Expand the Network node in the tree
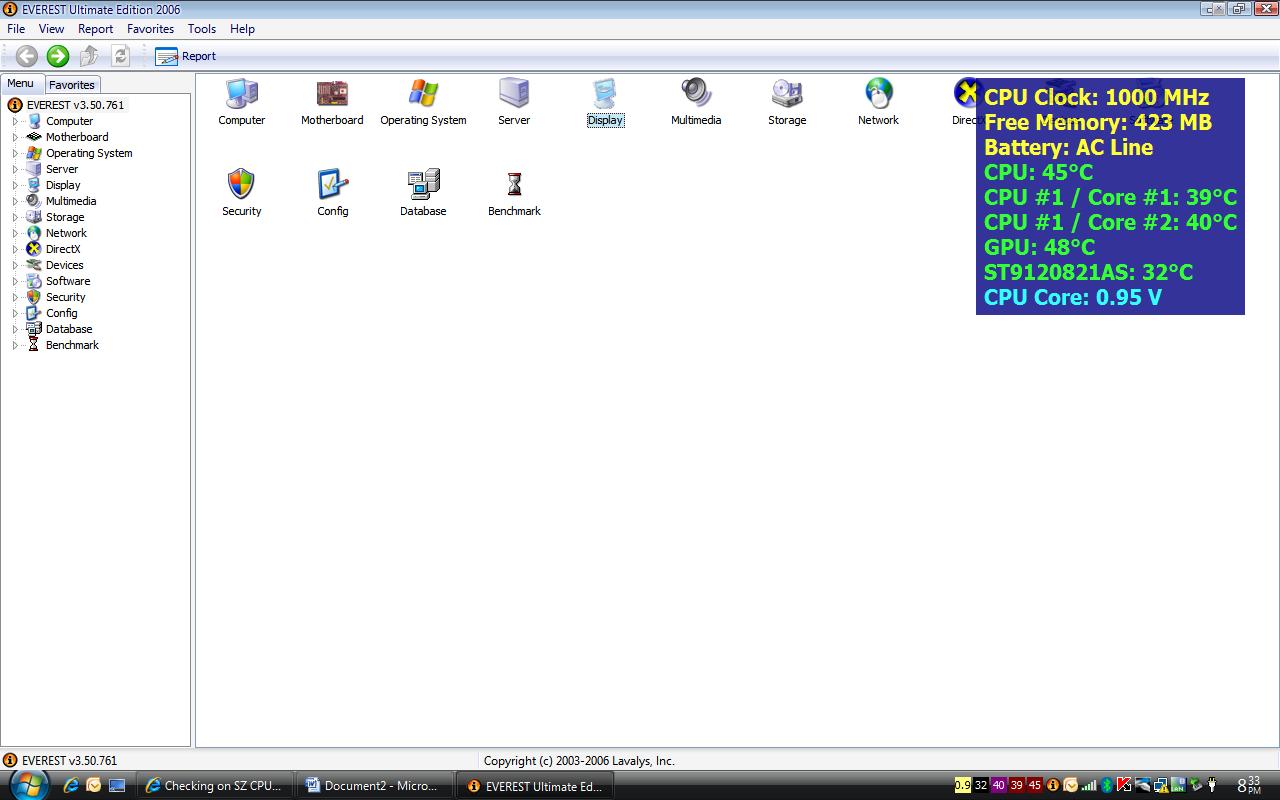The height and width of the screenshot is (800, 1280). point(15,233)
